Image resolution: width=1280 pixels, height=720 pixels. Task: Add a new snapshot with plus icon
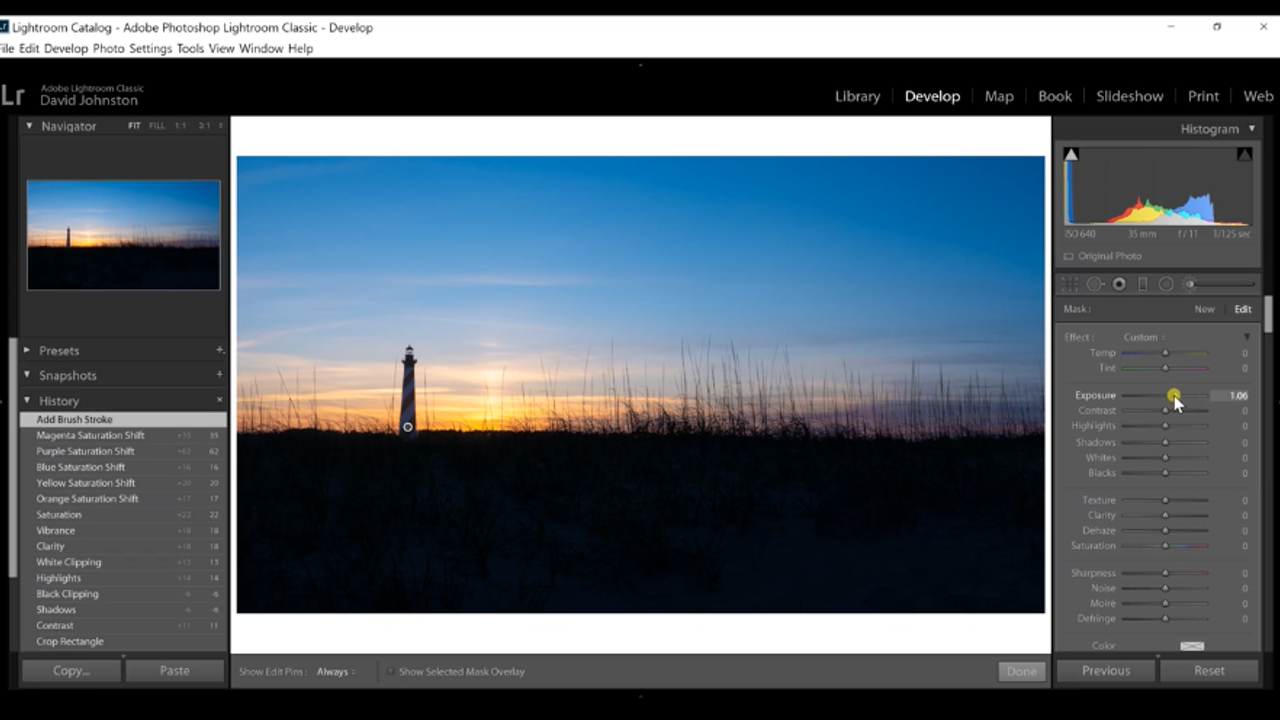tap(220, 375)
